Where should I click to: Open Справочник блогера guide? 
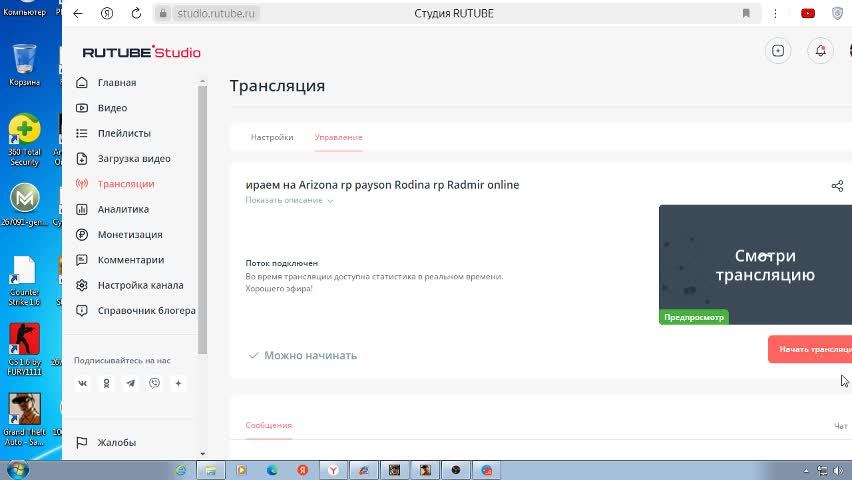click(136, 310)
